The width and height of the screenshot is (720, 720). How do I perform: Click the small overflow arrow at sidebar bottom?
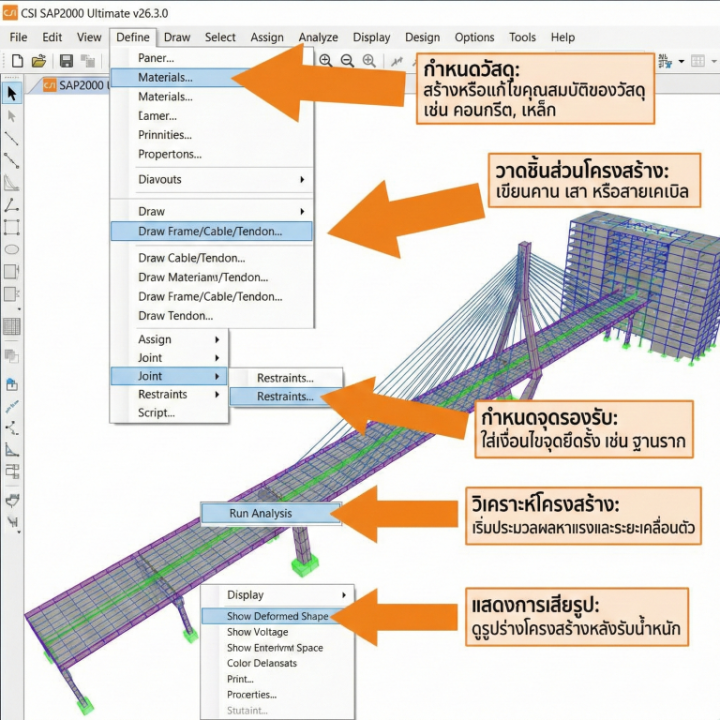[x=19, y=532]
